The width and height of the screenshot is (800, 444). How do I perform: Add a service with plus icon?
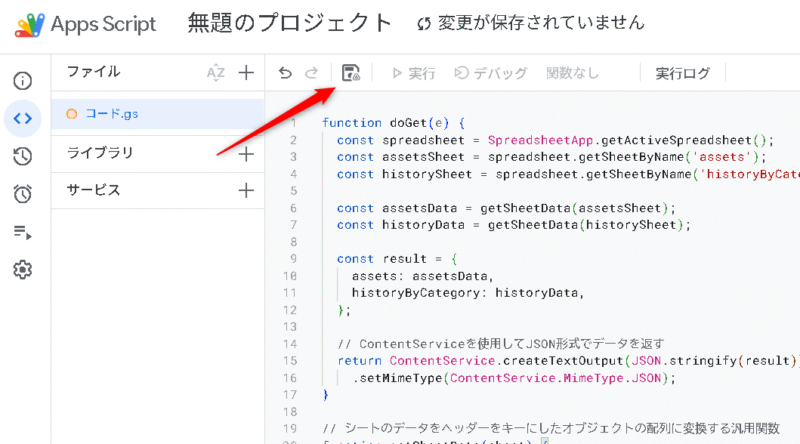pyautogui.click(x=246, y=190)
